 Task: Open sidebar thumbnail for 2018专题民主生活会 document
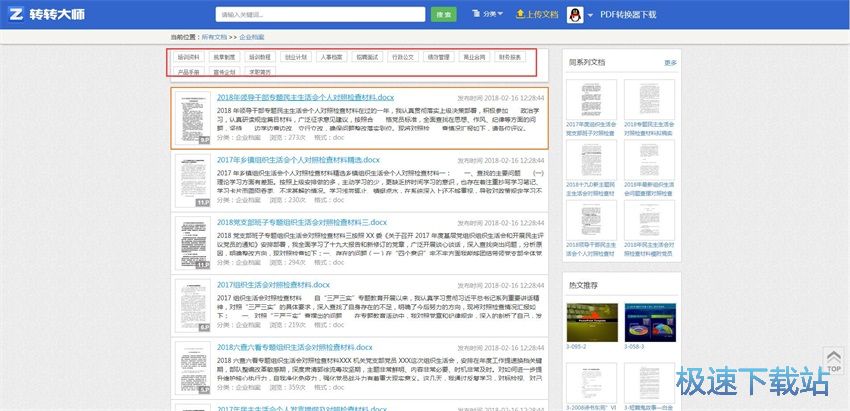649,99
